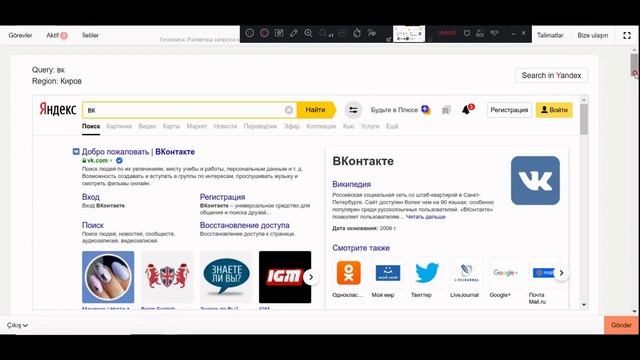Image resolution: width=640 pixels, height=360 pixels.
Task: Click the orange Gönder submit button
Action: 621,325
